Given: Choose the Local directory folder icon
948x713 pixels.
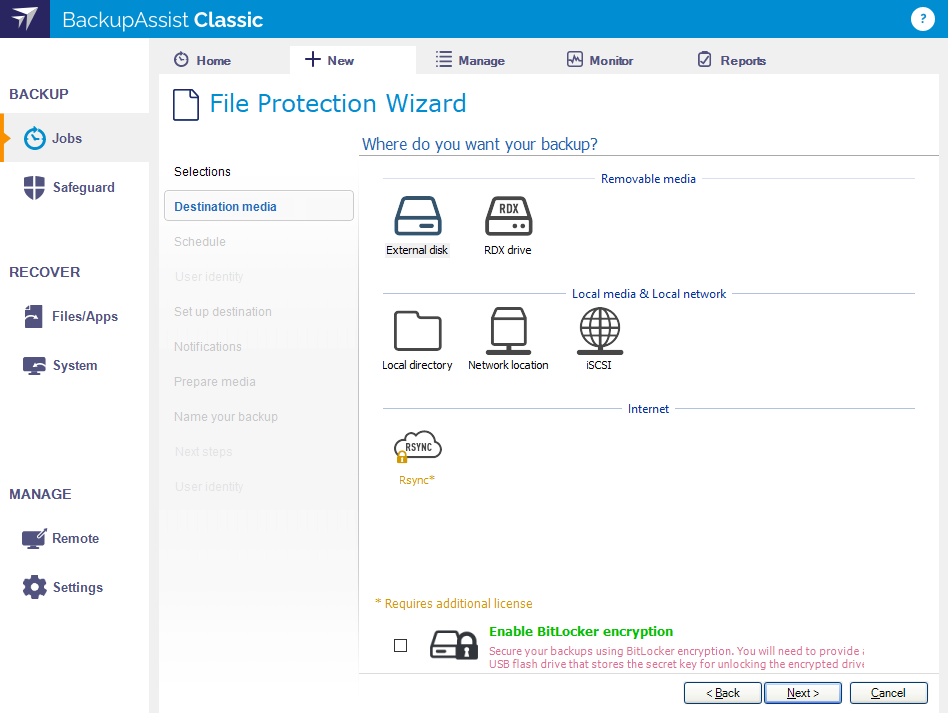Looking at the screenshot, I should click(x=417, y=330).
